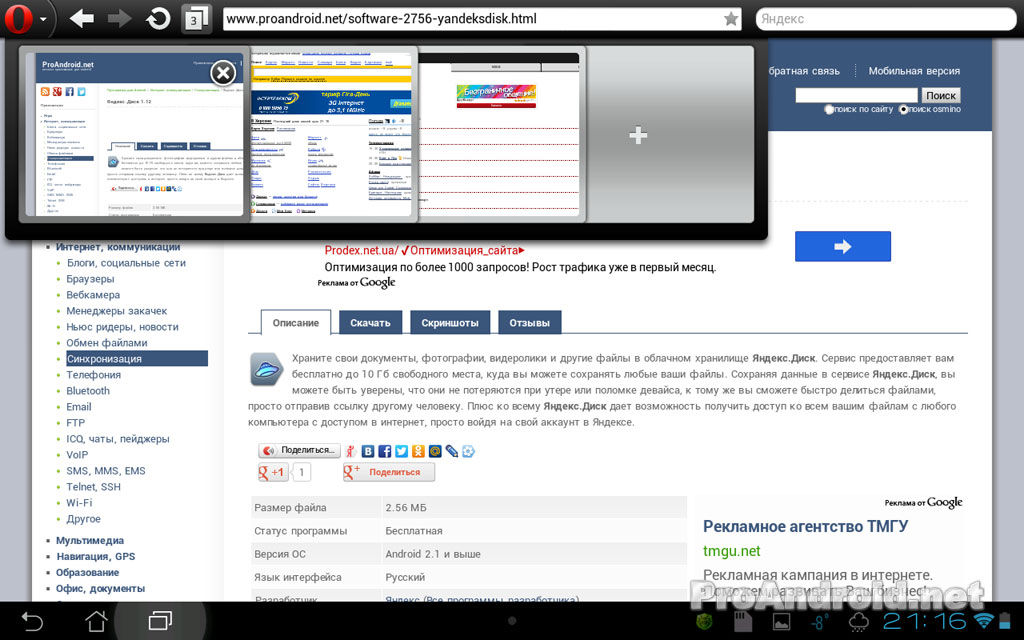Open Телефония category
1024x640 pixels.
coord(93,375)
